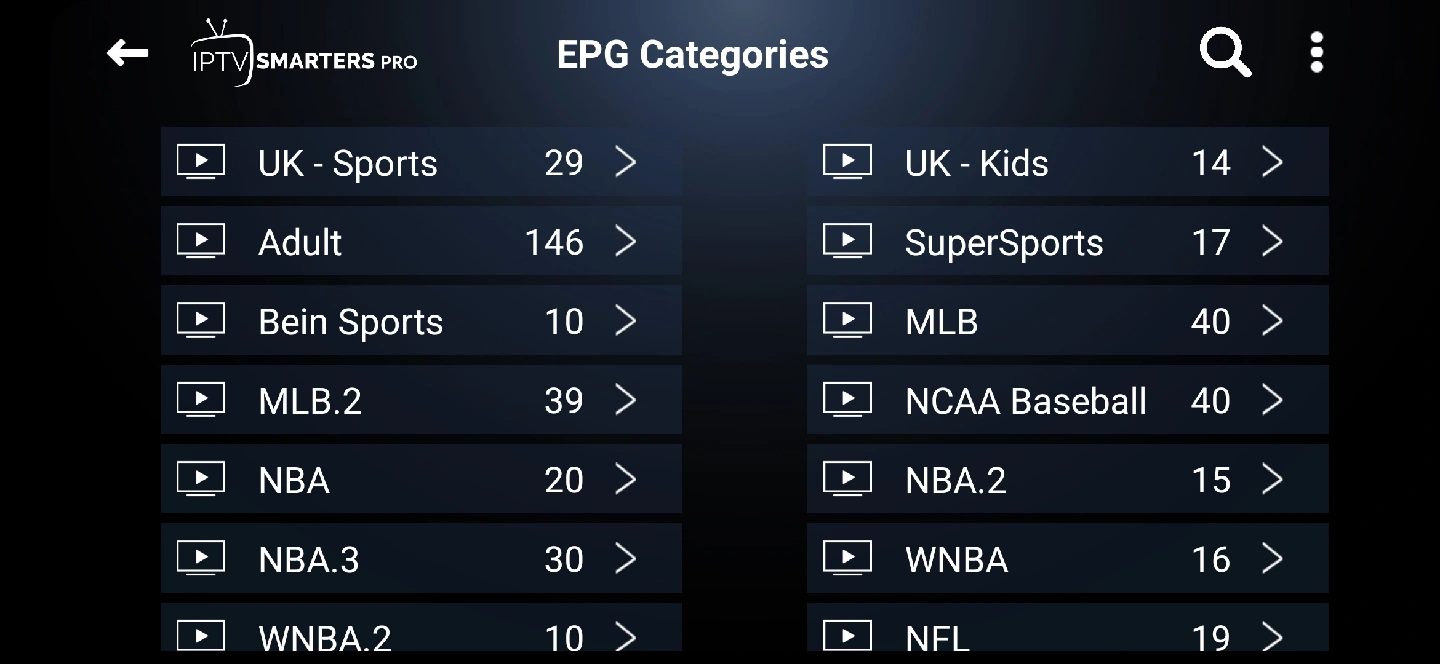Click the 146 channel count for Adult

pos(554,242)
